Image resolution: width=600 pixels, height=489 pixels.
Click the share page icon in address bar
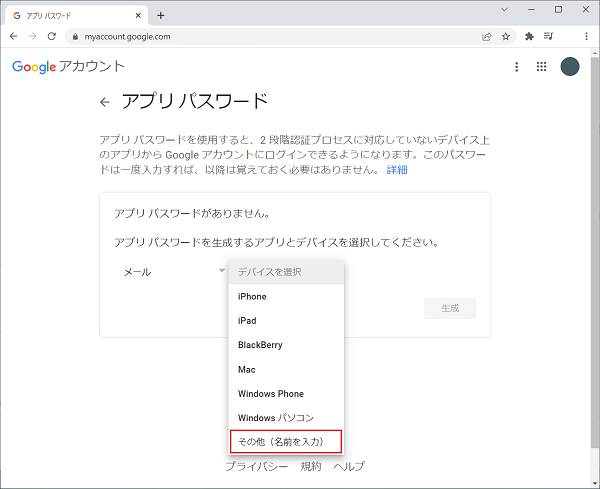486,36
